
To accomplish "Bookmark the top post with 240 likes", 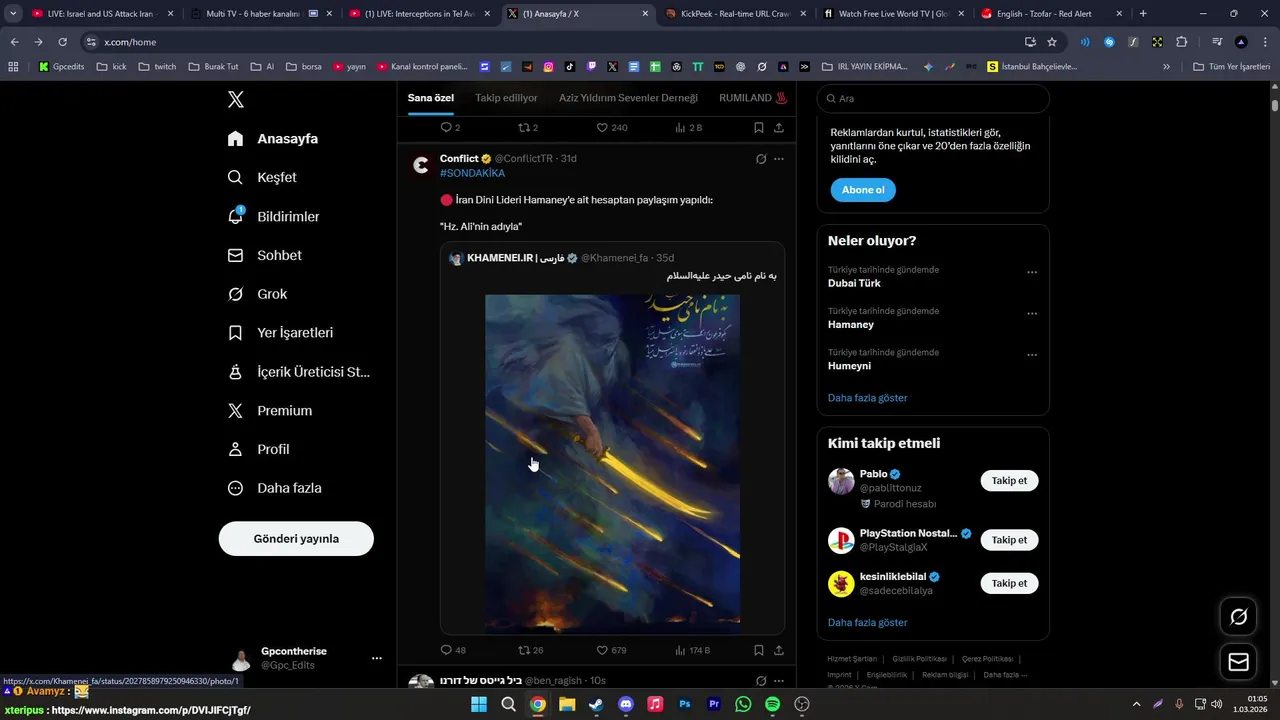I will pos(759,128).
